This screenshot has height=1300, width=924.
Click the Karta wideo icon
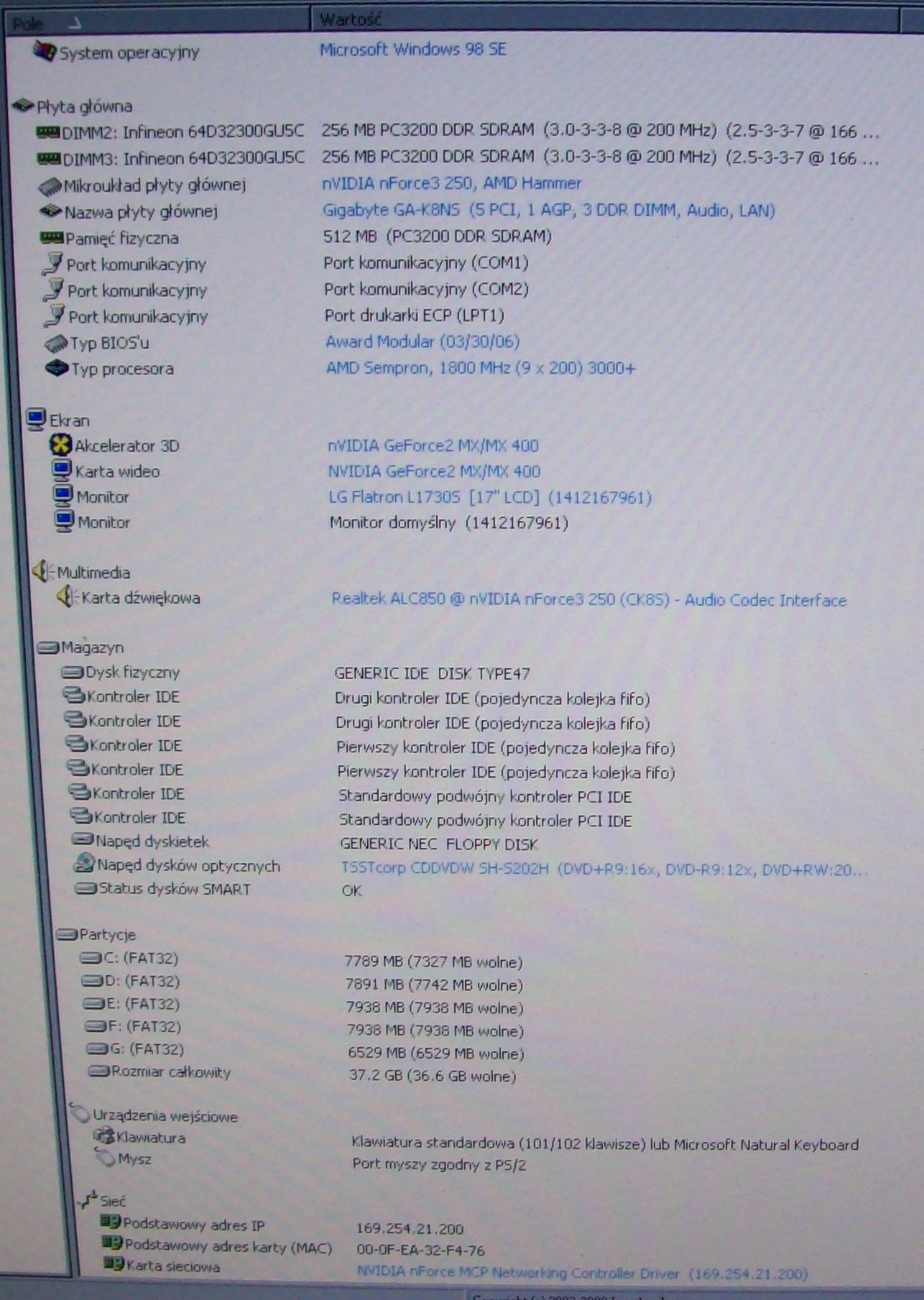pos(62,471)
